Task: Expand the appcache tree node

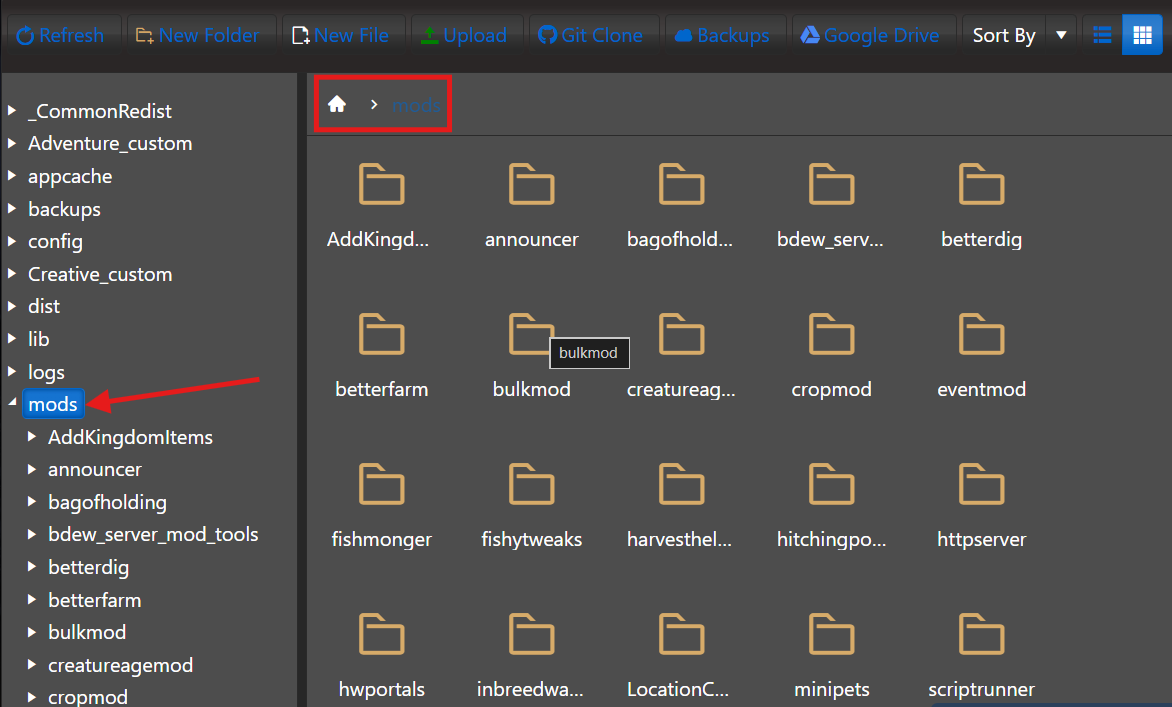Action: [x=12, y=176]
